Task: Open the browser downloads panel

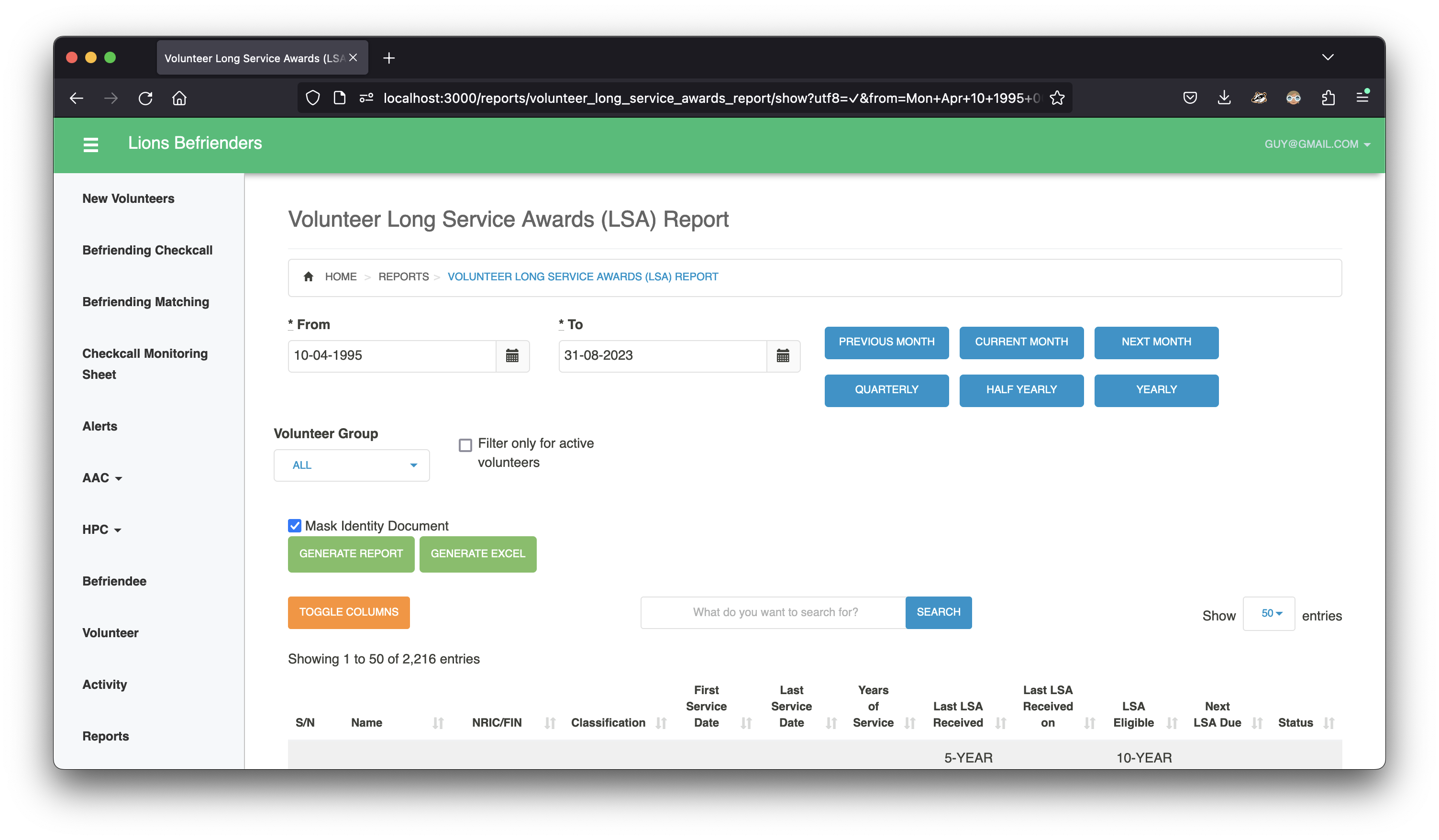Action: (1224, 98)
